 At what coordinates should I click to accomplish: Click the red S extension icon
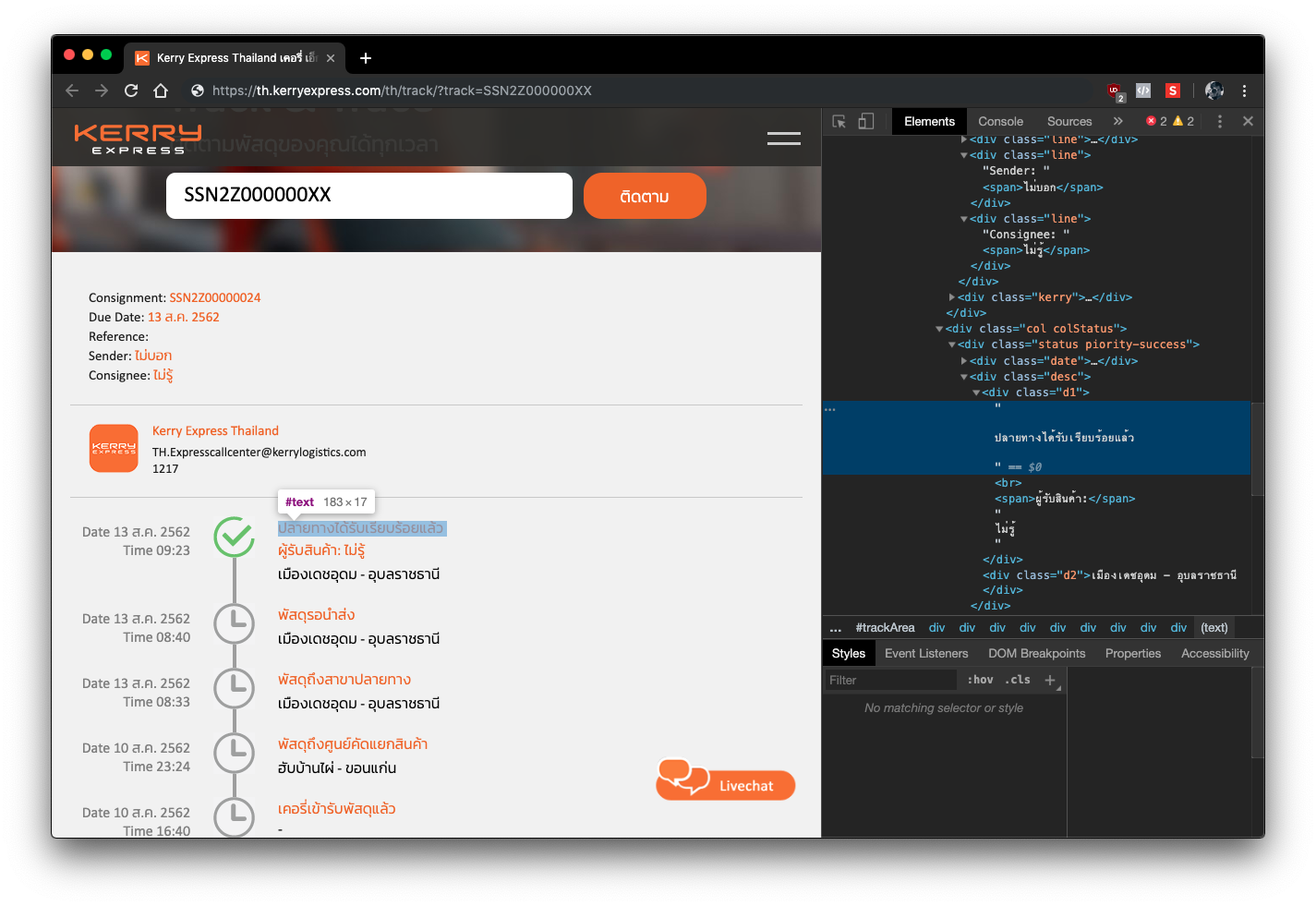1173,91
